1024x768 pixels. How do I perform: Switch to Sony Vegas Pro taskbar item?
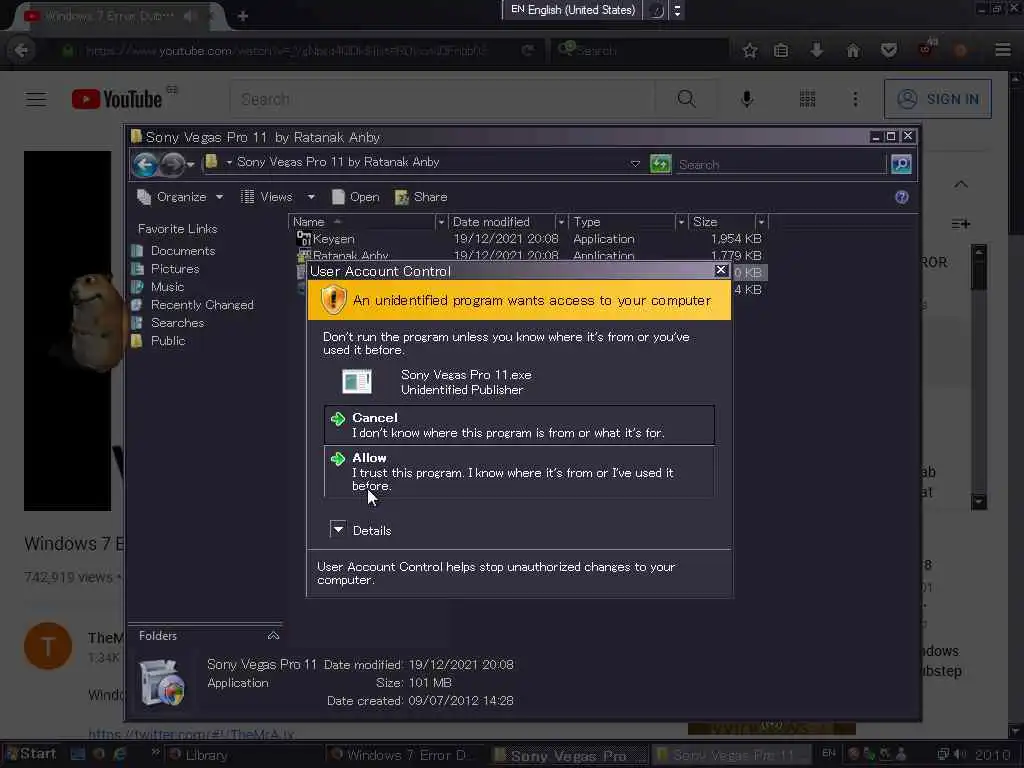pyautogui.click(x=568, y=756)
